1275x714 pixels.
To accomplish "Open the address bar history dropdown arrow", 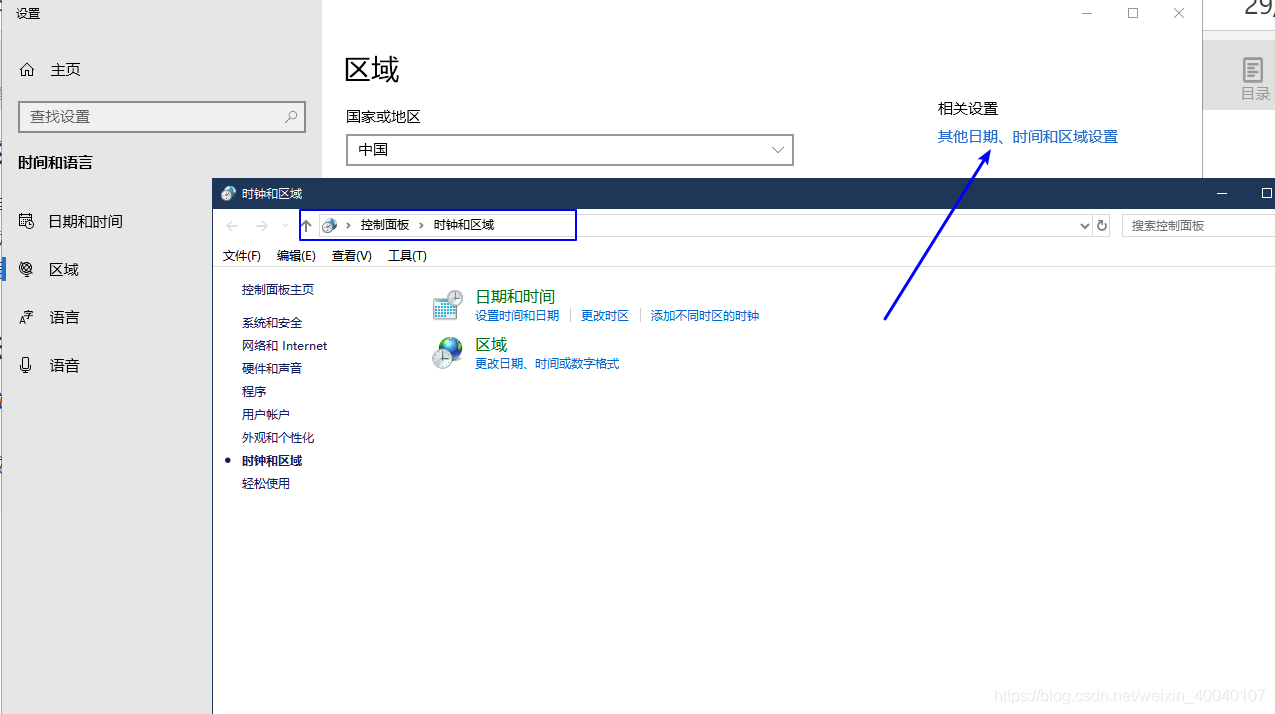I will pos(1083,226).
